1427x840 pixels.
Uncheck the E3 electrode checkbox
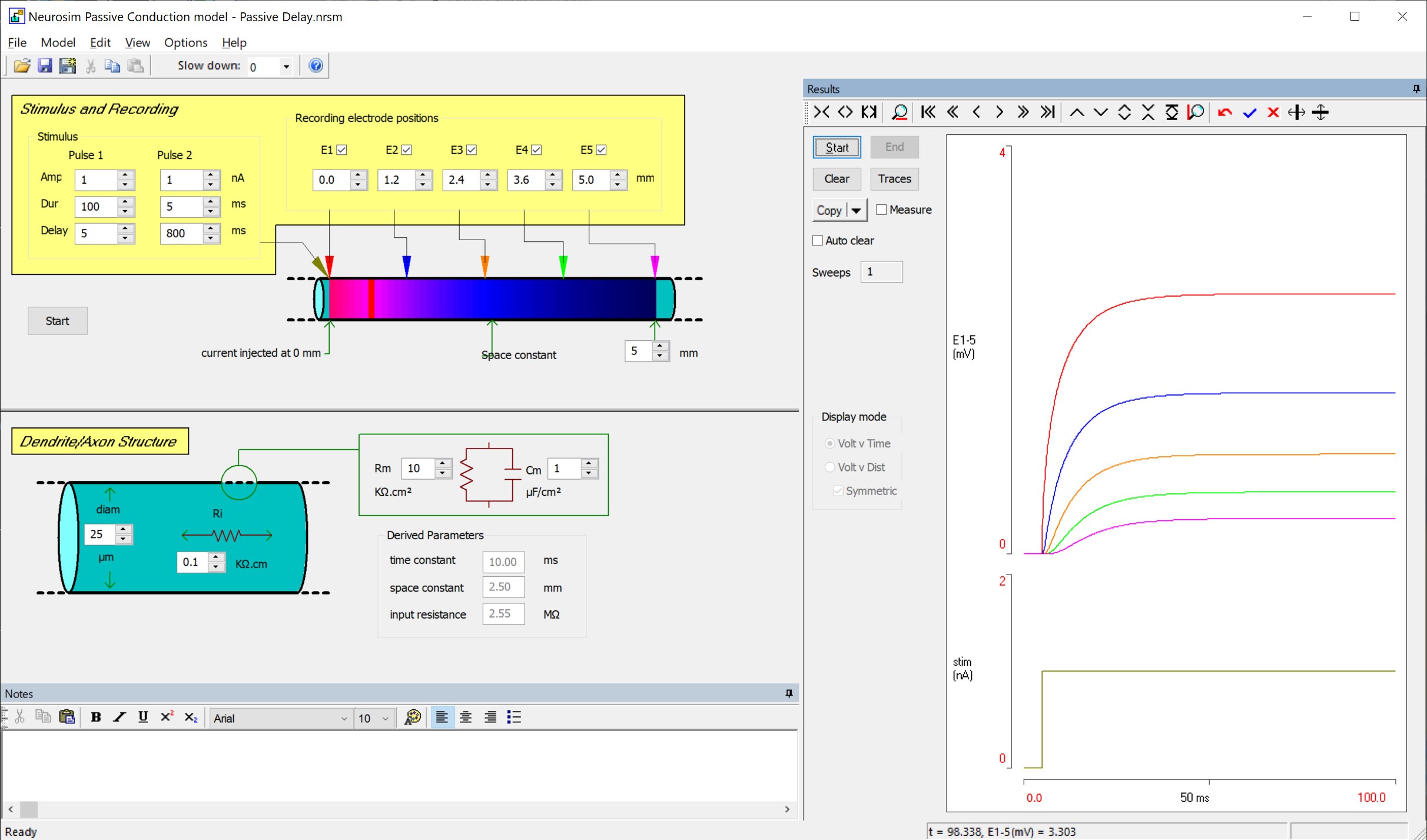472,150
